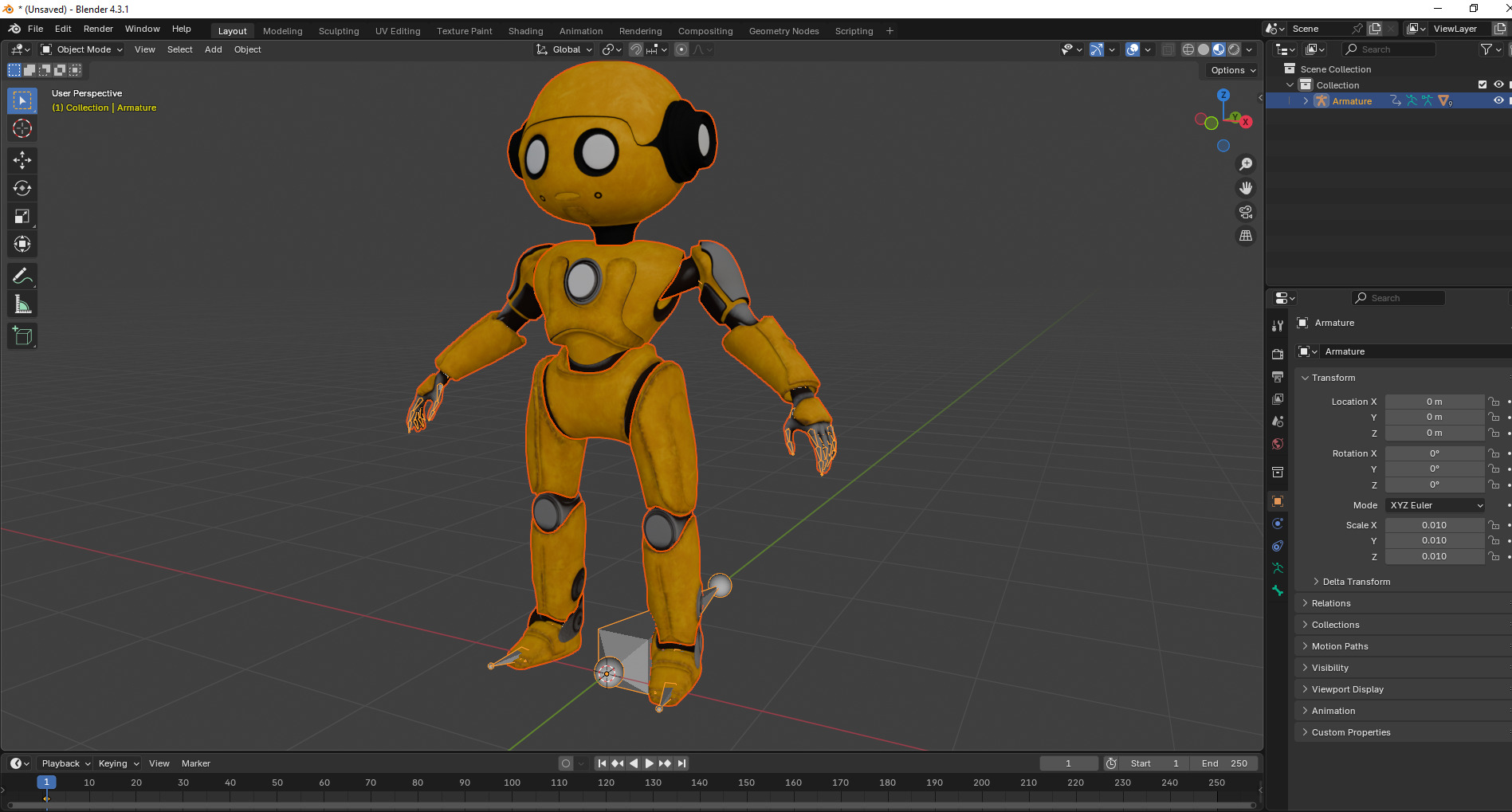Toggle proportional editing button
1512x812 pixels.
(x=681, y=49)
